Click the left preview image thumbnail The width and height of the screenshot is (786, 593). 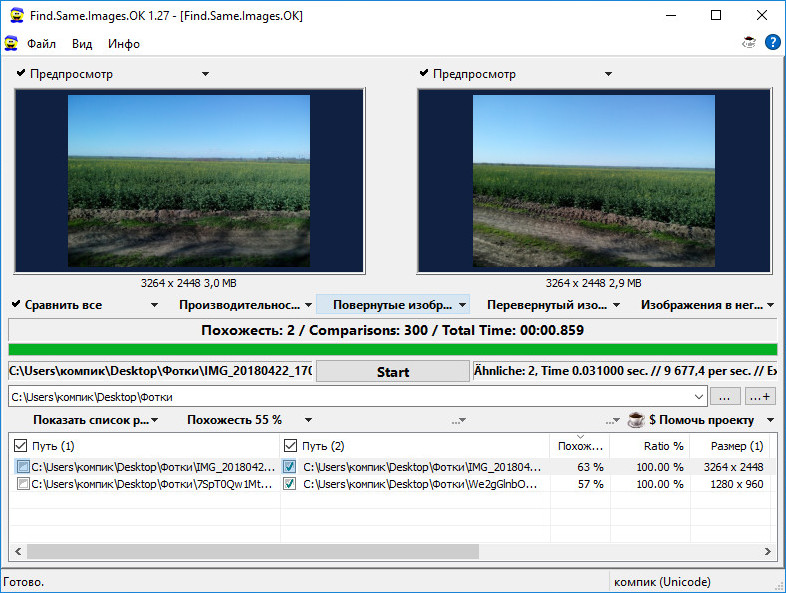click(189, 180)
